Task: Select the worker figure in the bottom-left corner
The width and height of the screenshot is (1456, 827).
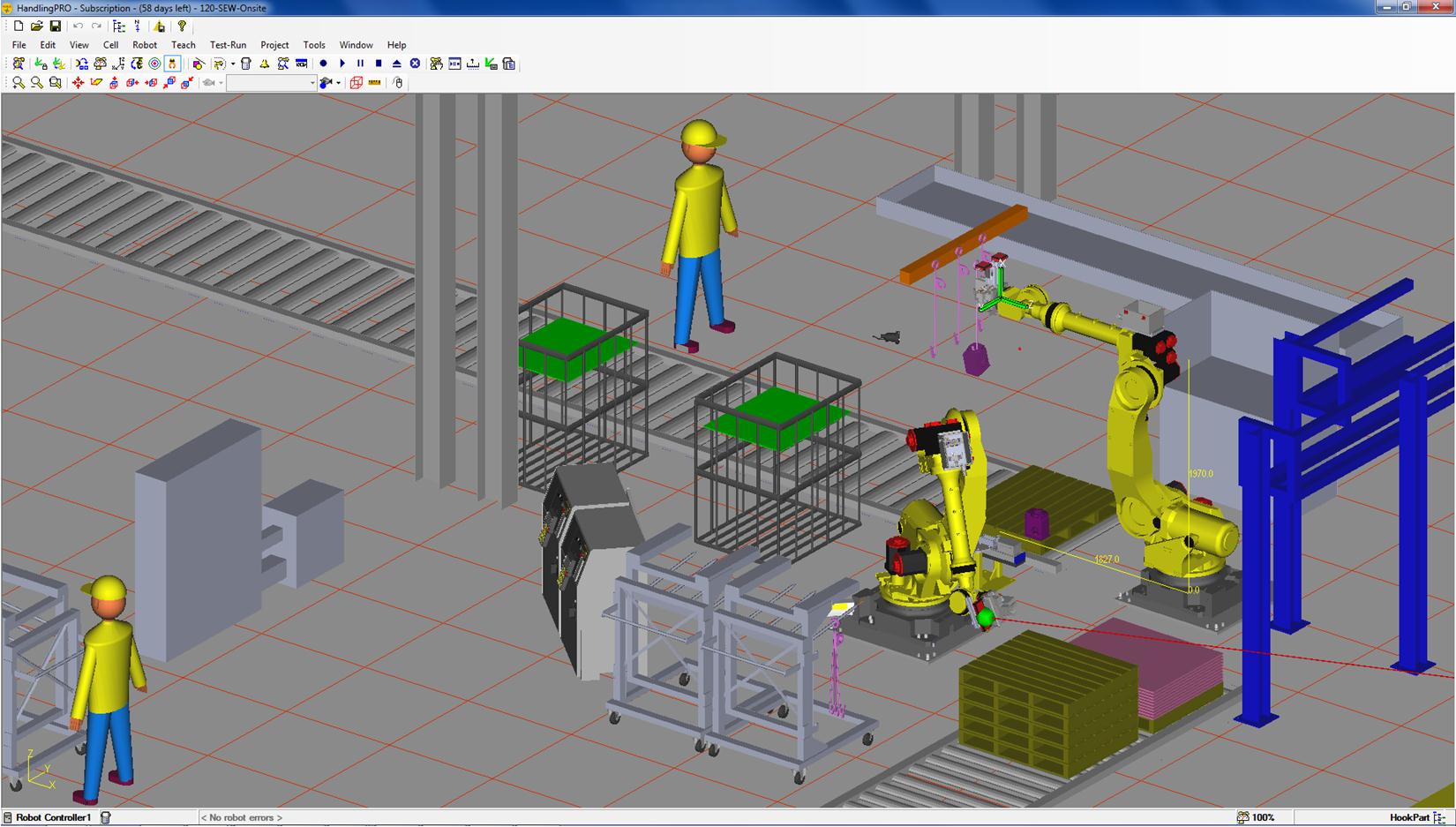Action: coord(108,688)
